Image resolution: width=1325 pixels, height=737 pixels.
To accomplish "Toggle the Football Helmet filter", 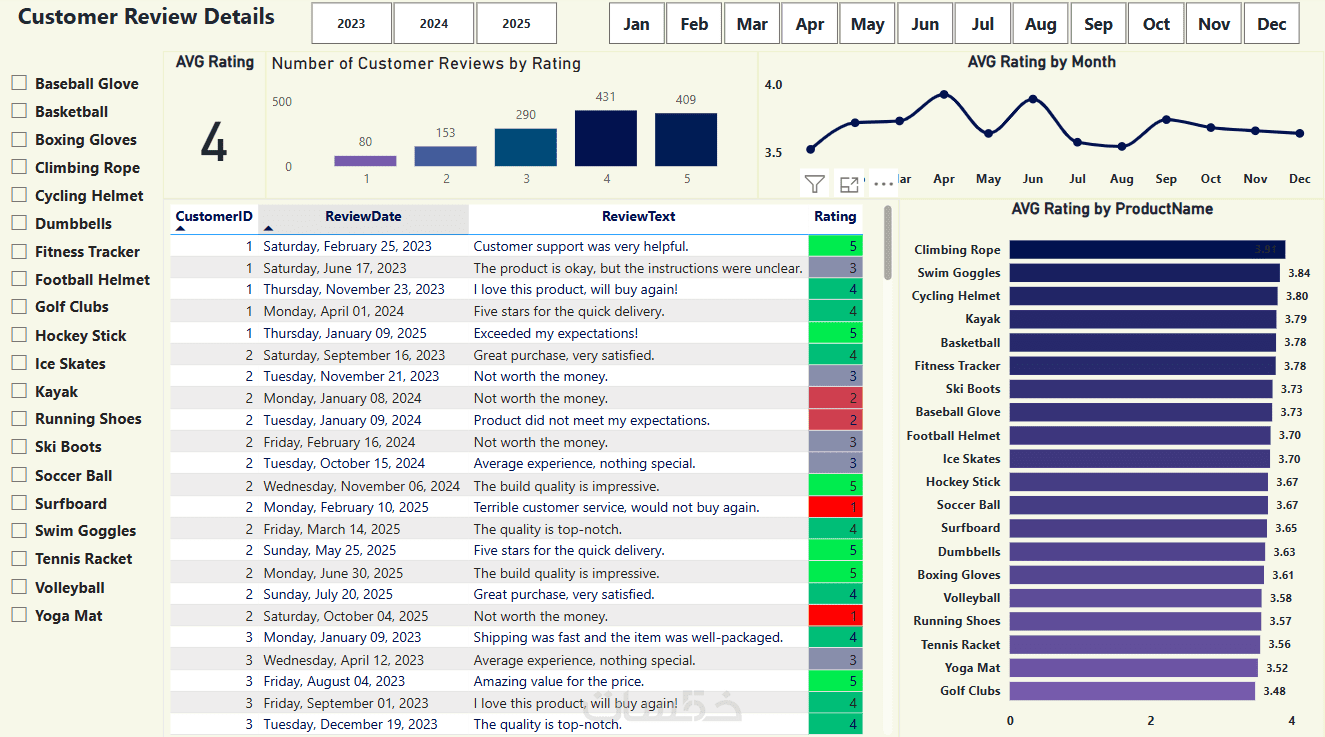I will (x=19, y=279).
